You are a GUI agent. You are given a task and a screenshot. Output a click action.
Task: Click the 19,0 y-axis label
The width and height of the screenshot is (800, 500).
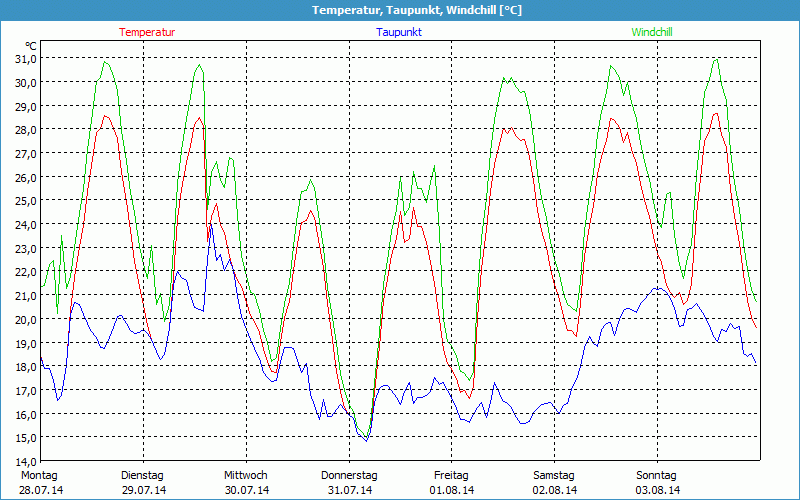point(26,343)
